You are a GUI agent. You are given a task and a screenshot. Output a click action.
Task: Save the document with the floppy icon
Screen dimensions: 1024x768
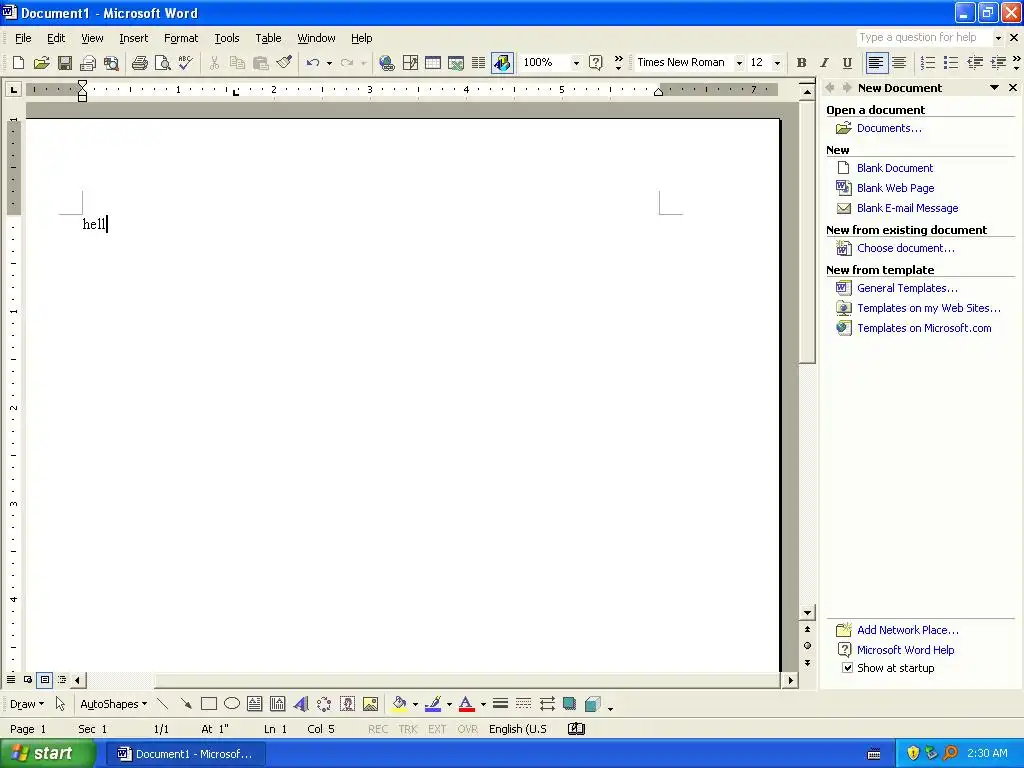coord(65,63)
